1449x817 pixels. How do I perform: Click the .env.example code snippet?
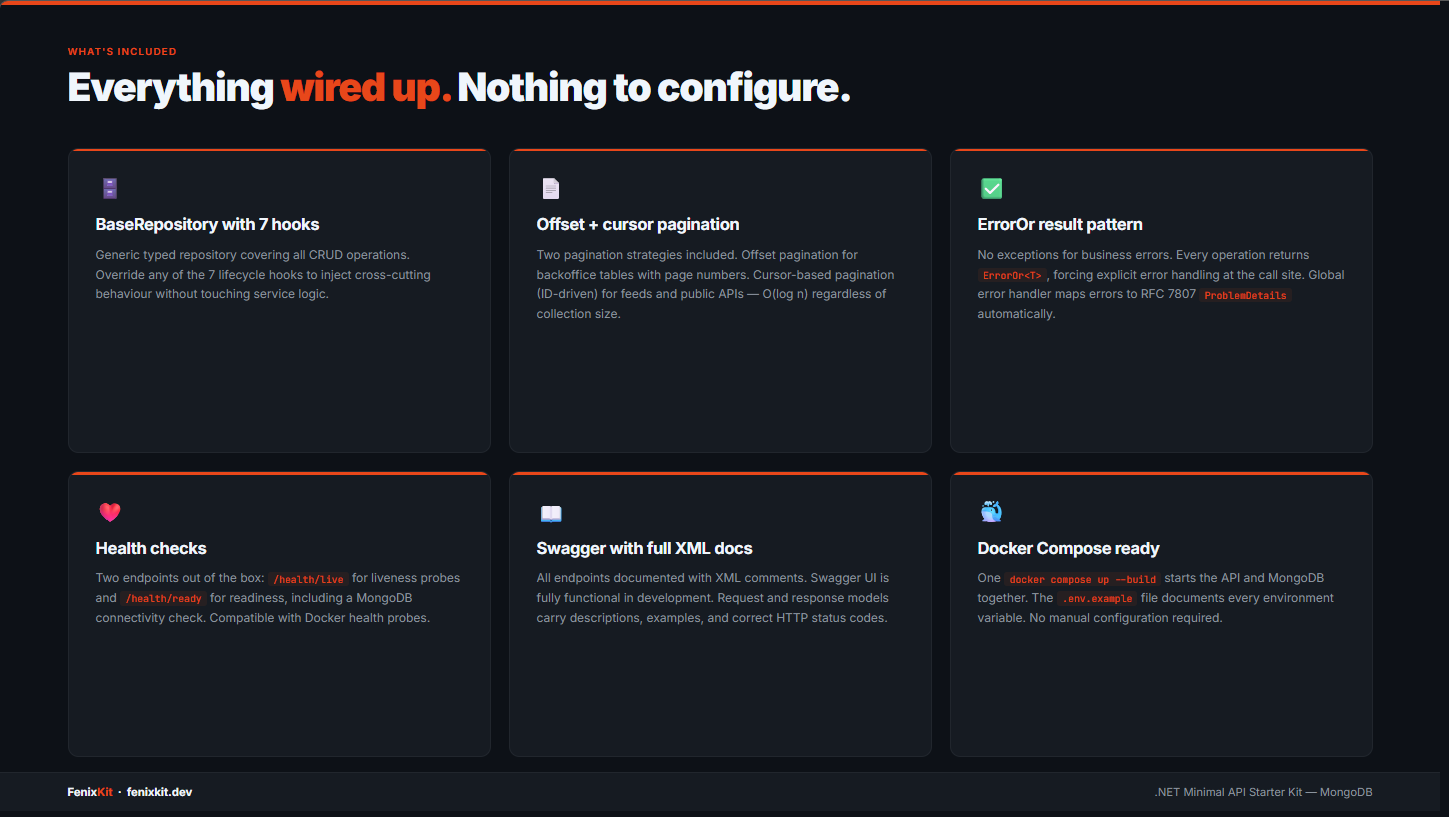tap(1098, 599)
